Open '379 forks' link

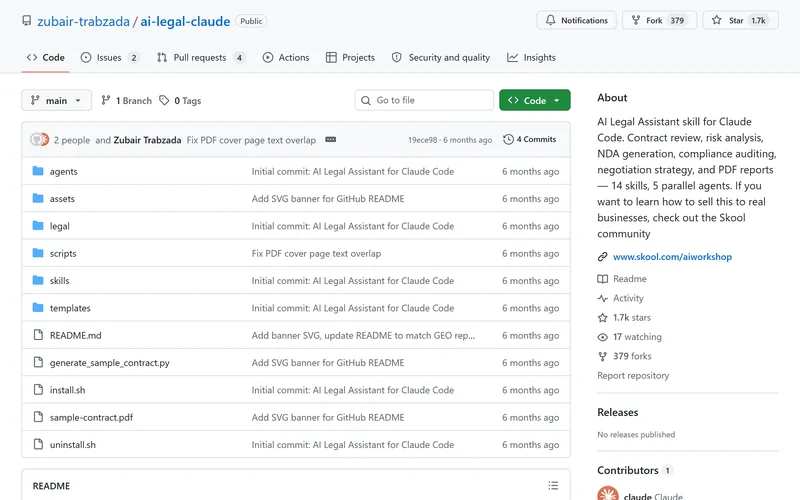coord(632,356)
